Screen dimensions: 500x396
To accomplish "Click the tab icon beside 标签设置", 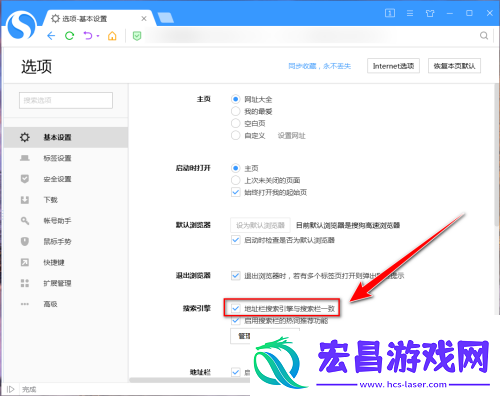I will 25,158.
